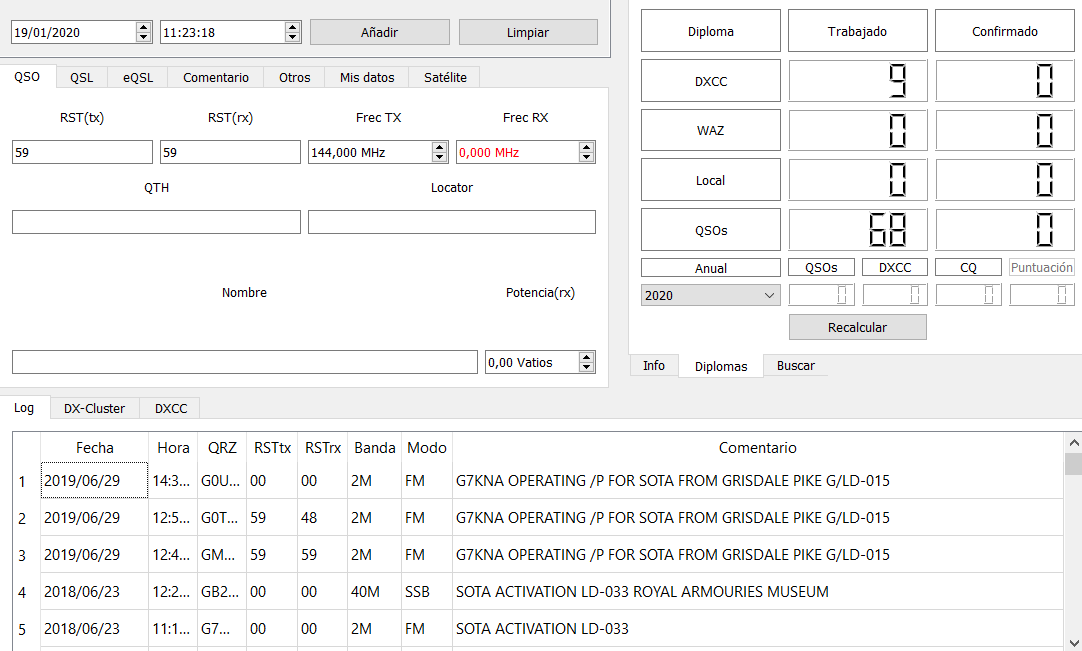Open the DXCC tab beside DX-Cluster

click(x=171, y=408)
